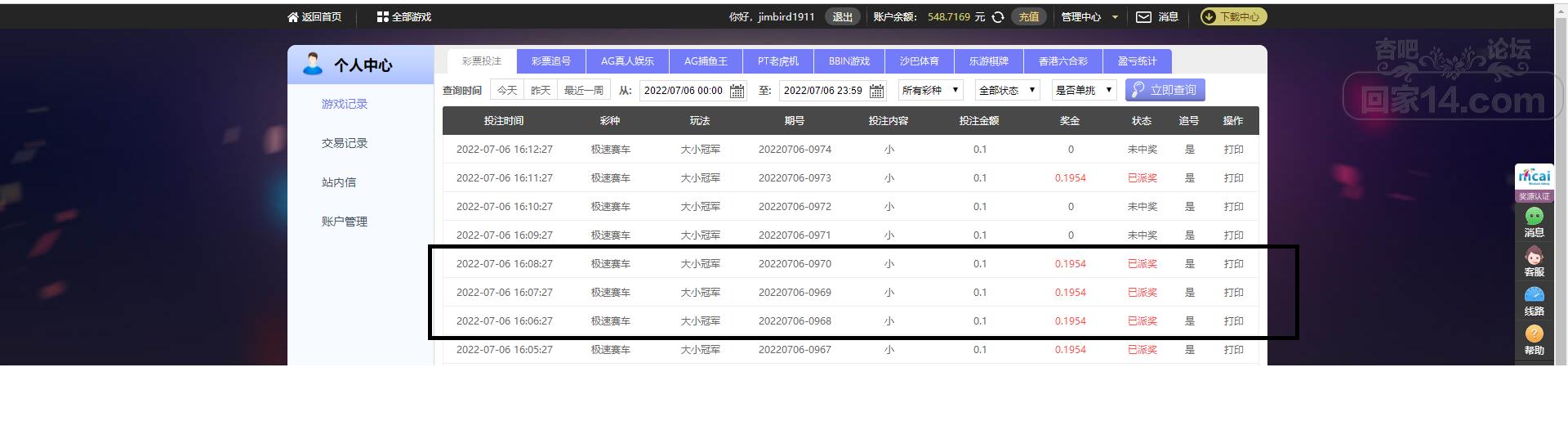Image resolution: width=1568 pixels, height=448 pixels.
Task: Click bet time 2022-07-06 16:11:27
Action: coord(505,178)
